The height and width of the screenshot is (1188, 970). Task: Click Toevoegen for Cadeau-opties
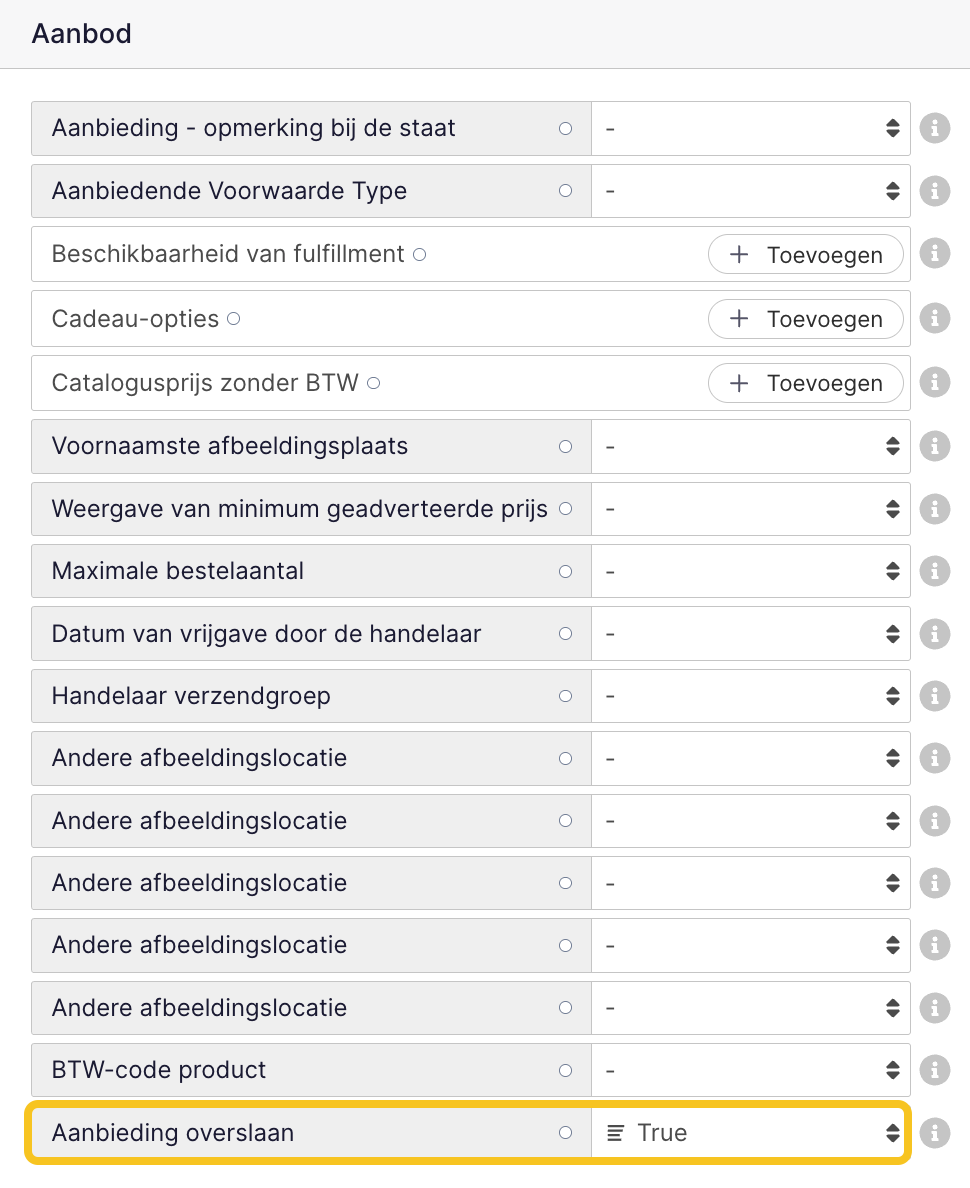click(x=806, y=319)
